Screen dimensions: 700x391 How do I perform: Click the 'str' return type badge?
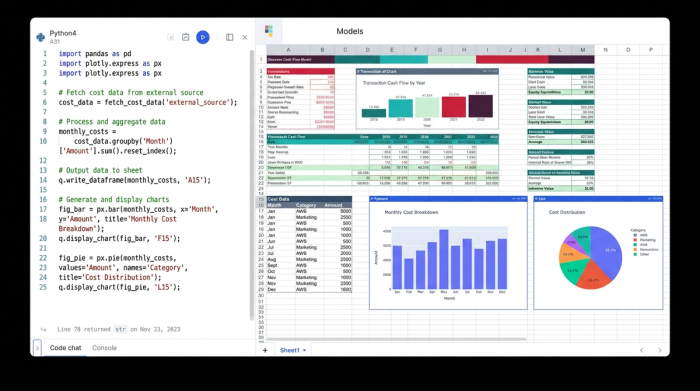120,329
